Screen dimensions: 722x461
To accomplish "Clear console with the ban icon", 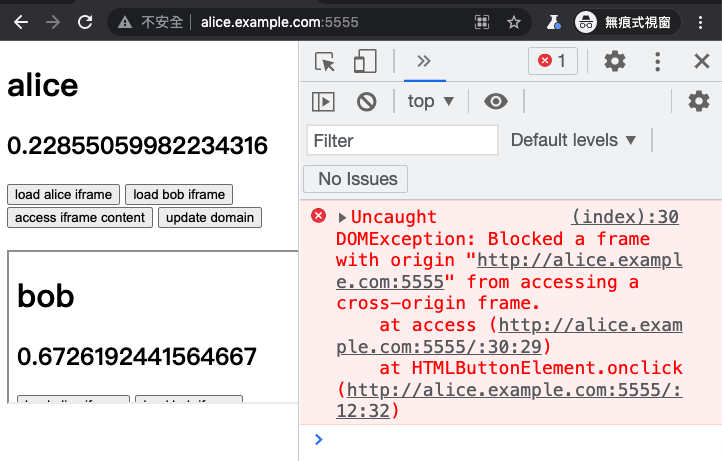I will coord(367,101).
